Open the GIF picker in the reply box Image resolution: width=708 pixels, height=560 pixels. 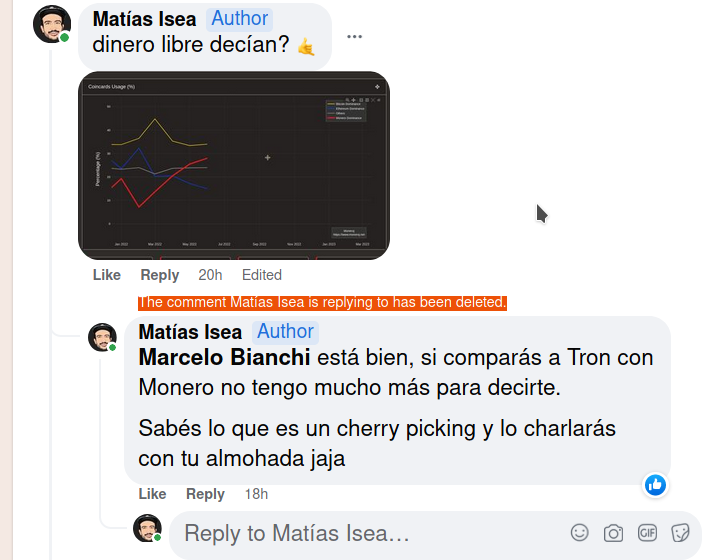(x=647, y=533)
